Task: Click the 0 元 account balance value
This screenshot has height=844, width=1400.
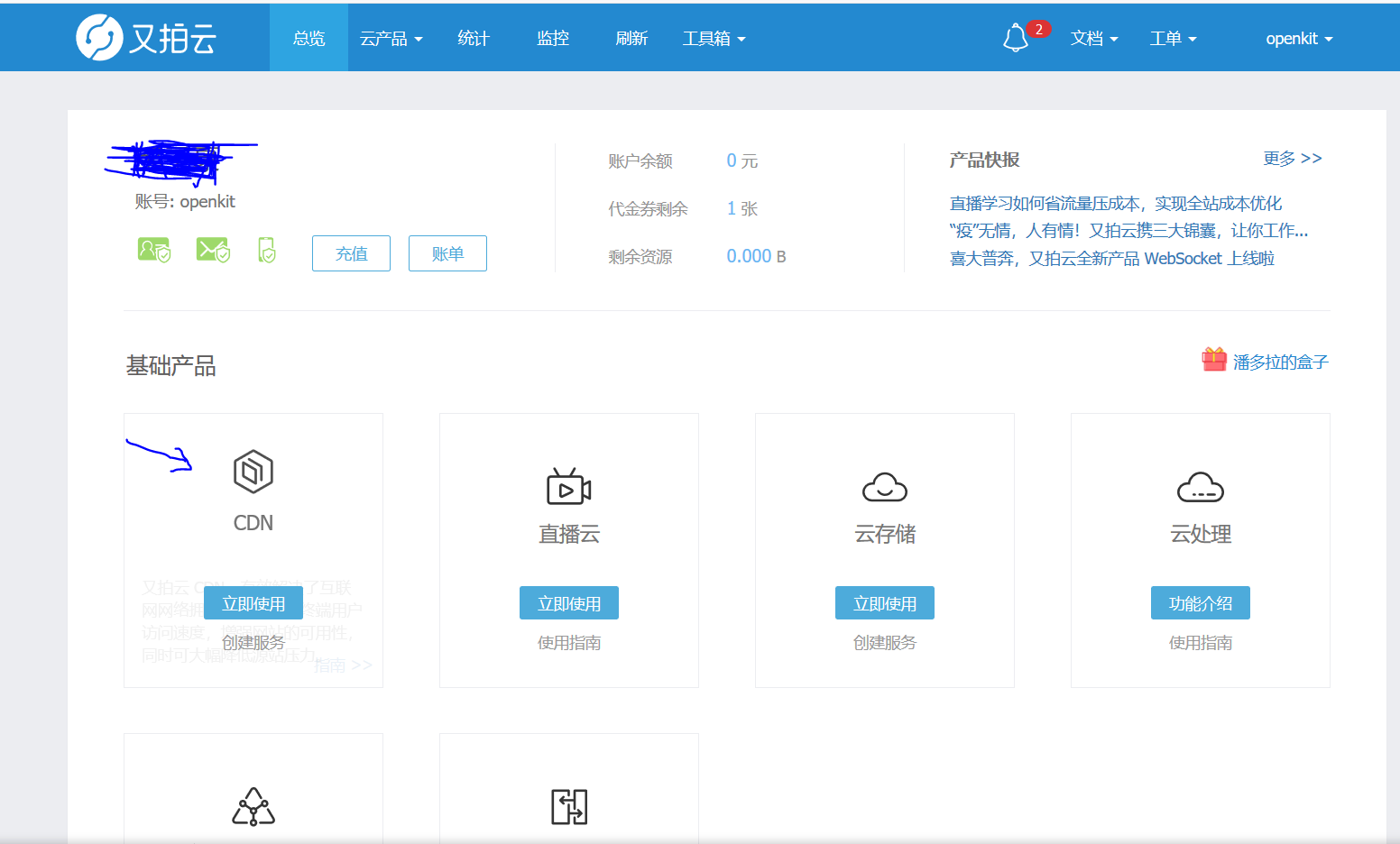Action: pos(742,161)
